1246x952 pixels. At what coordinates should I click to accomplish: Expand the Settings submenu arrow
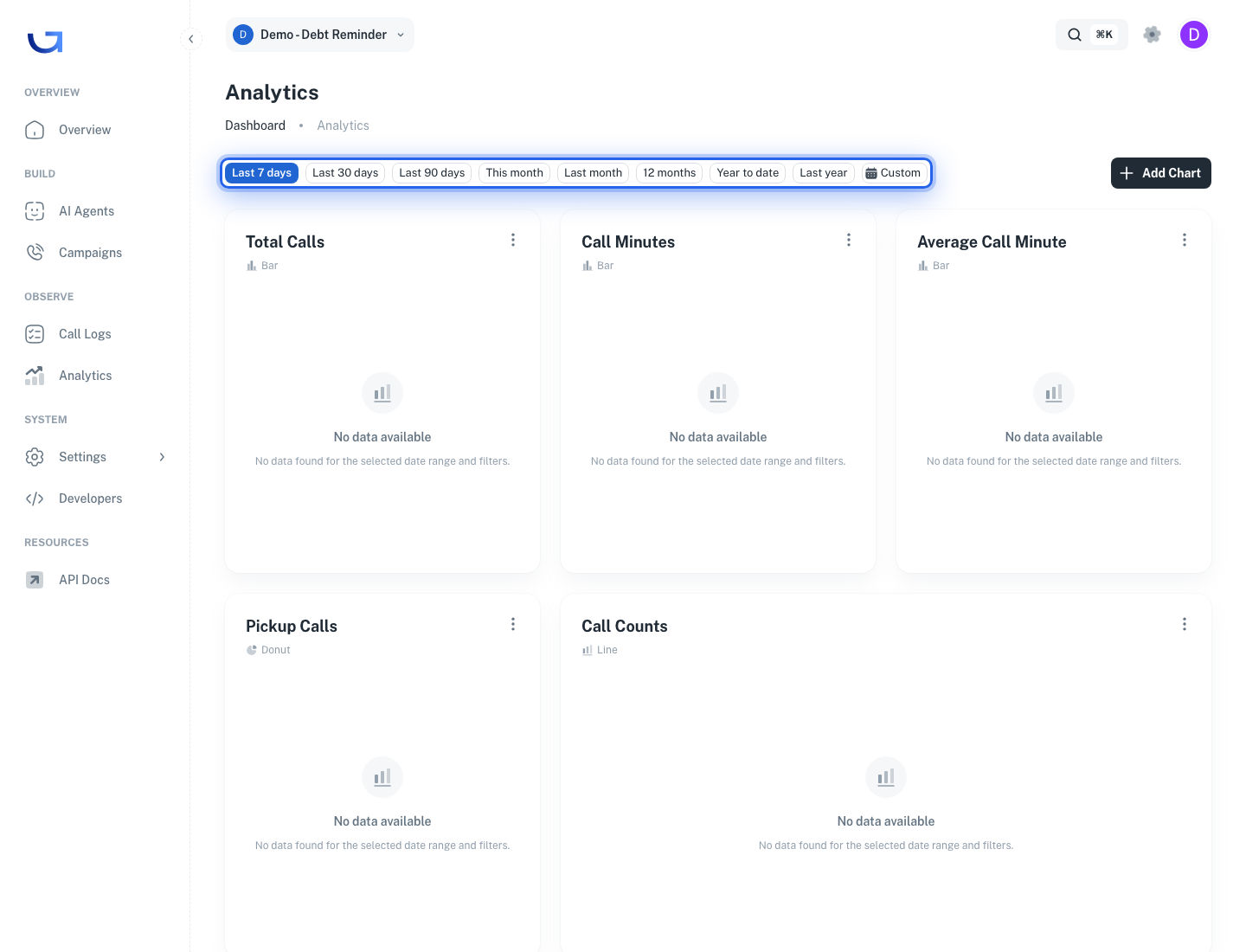click(162, 457)
